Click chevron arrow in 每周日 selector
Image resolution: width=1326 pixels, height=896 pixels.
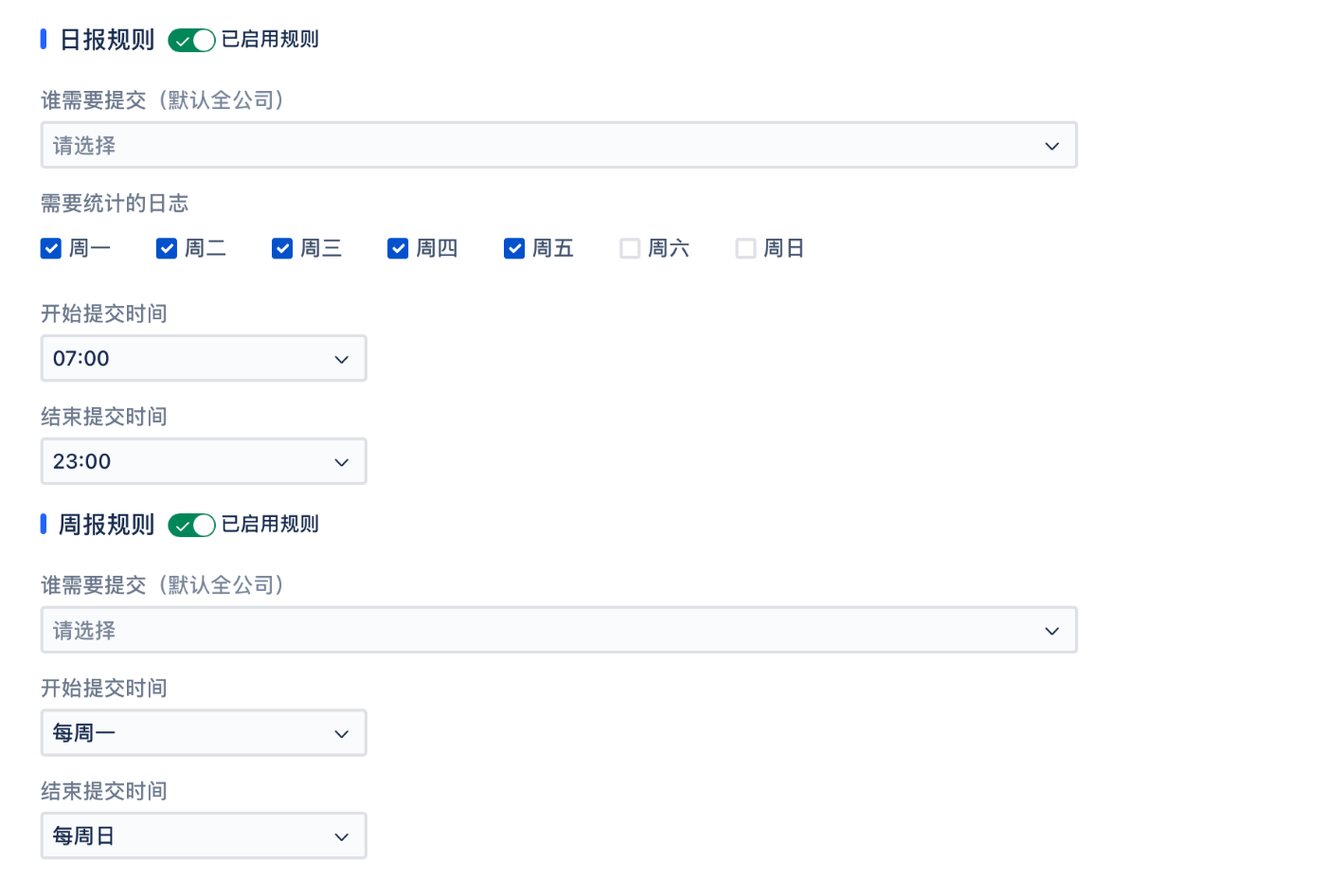342,837
